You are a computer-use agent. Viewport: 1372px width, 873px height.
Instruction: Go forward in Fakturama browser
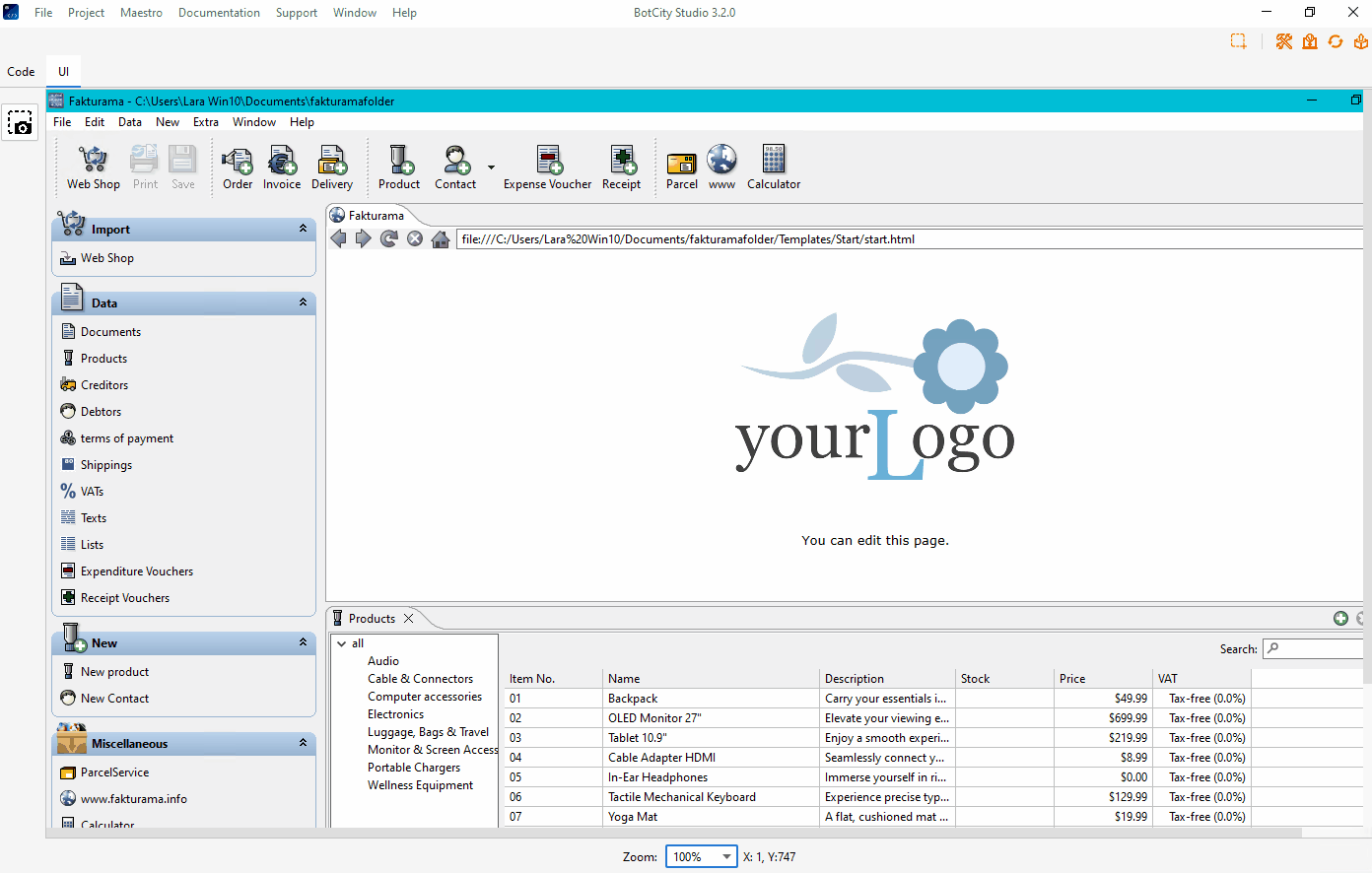[x=364, y=238]
